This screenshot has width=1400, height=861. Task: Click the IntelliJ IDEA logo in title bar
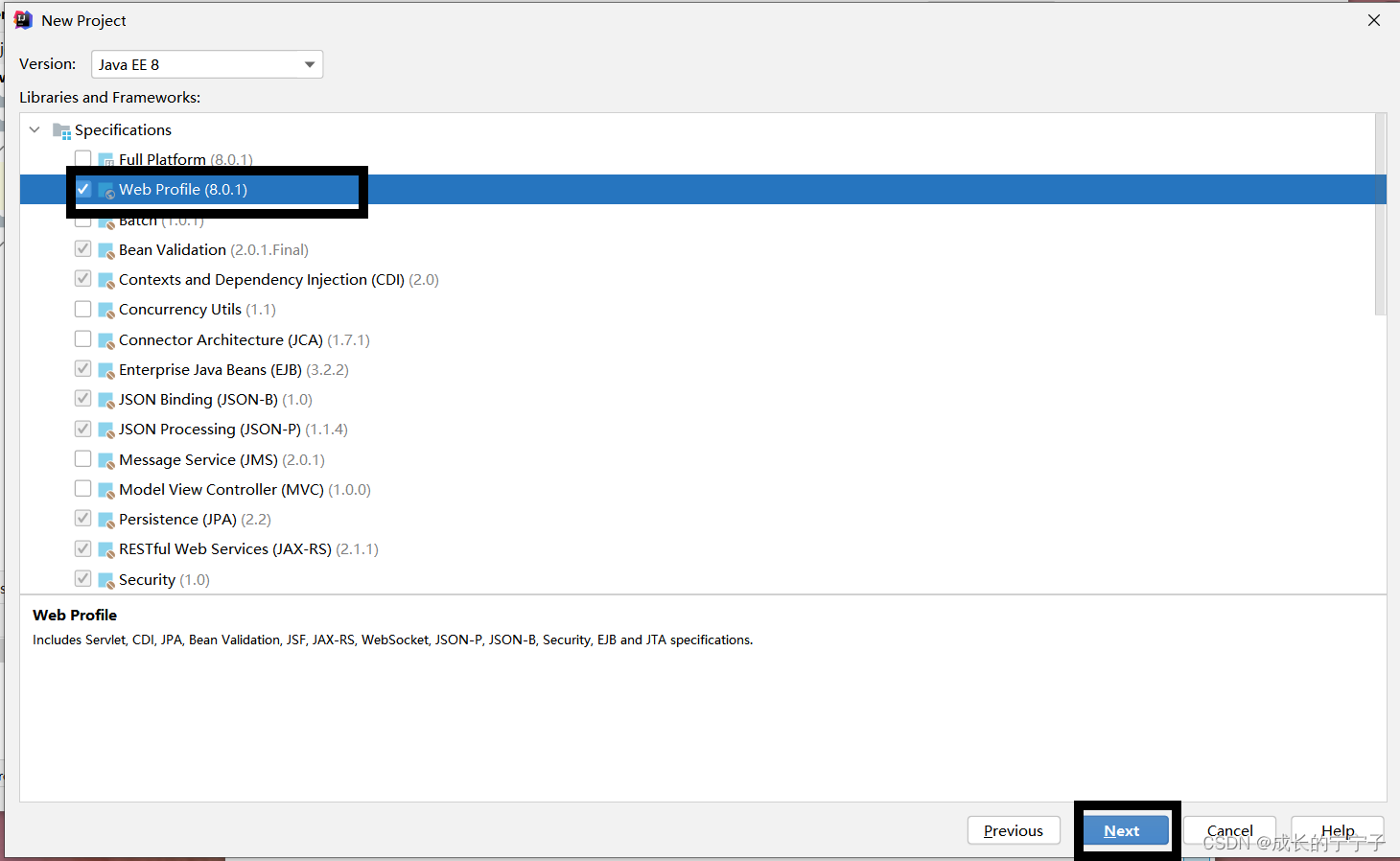23,20
